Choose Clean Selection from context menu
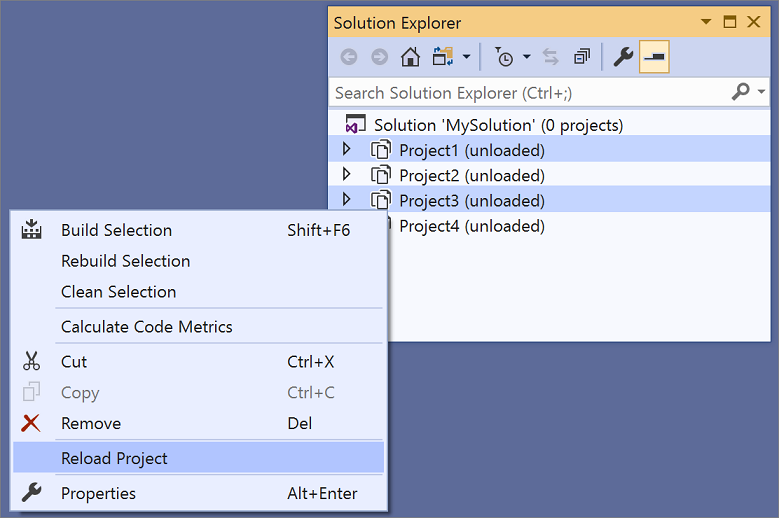 click(x=199, y=292)
